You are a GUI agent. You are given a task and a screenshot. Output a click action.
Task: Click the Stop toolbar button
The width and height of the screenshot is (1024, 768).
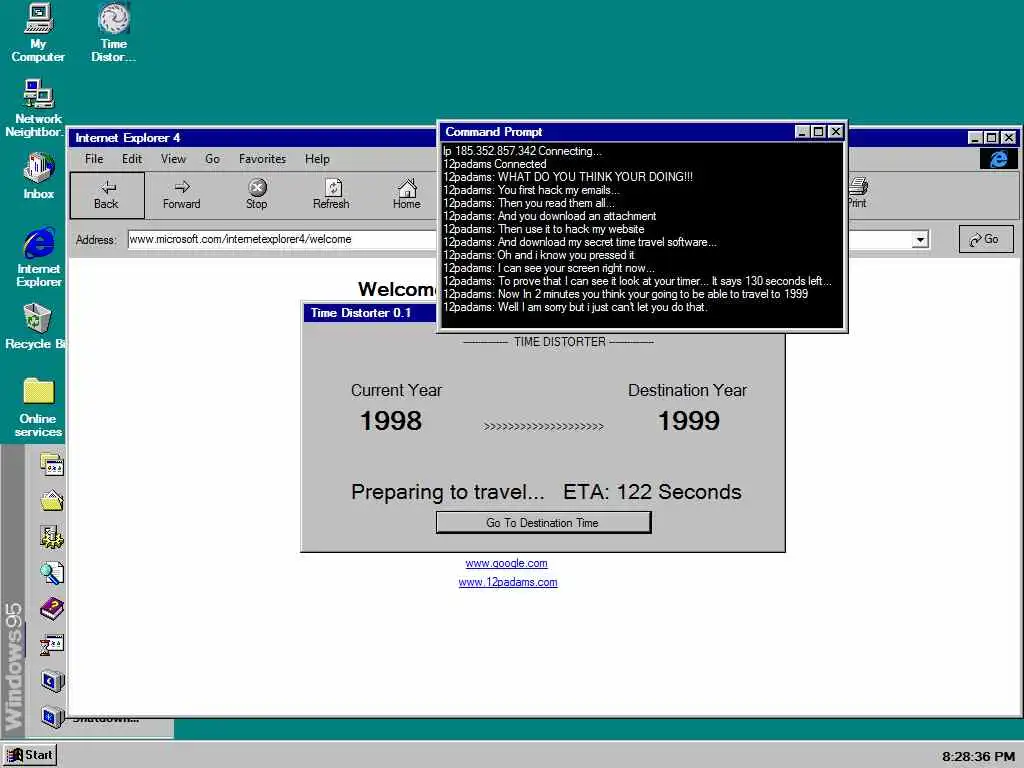click(257, 195)
